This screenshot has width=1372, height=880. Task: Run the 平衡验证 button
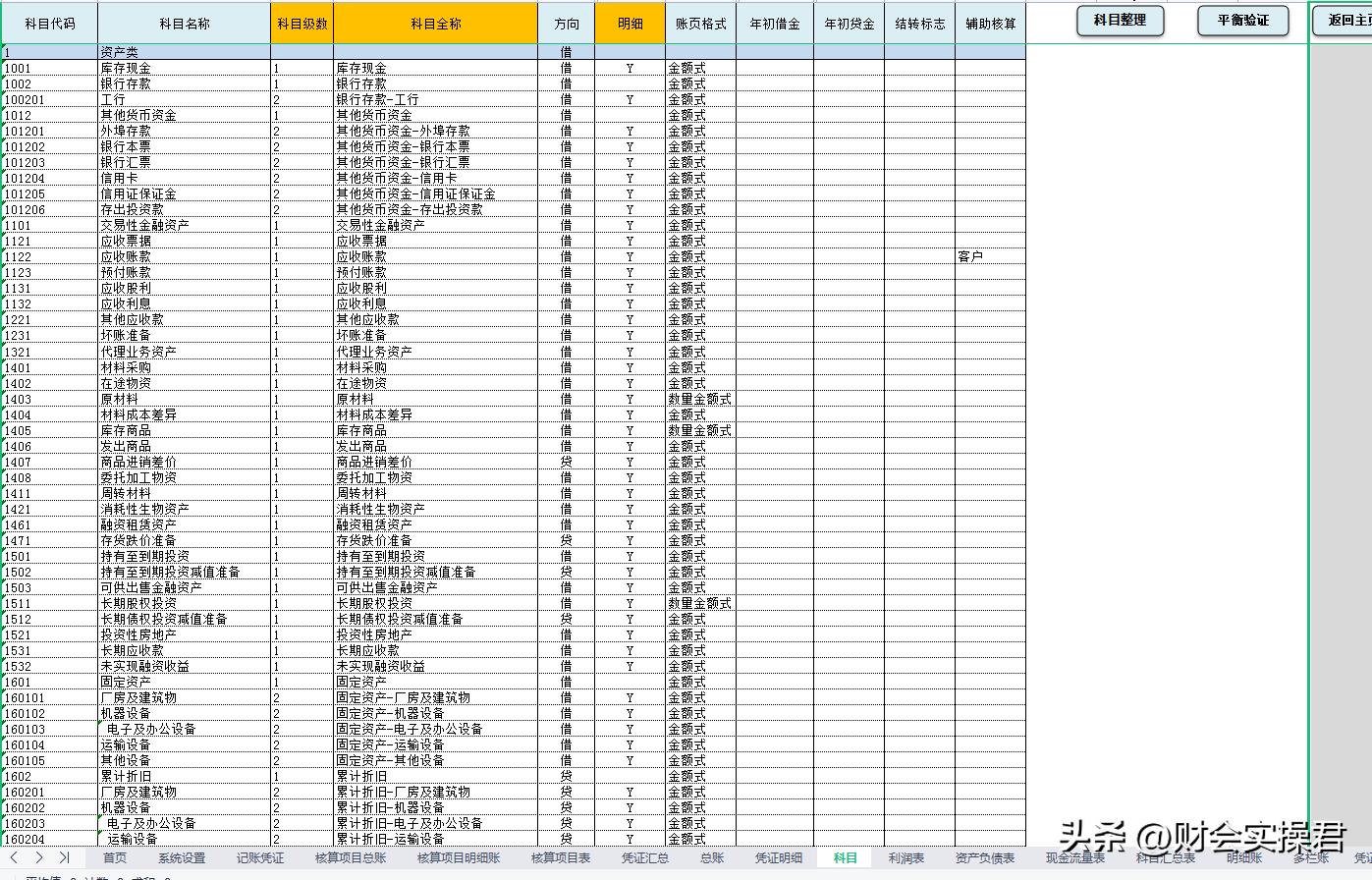click(1241, 20)
